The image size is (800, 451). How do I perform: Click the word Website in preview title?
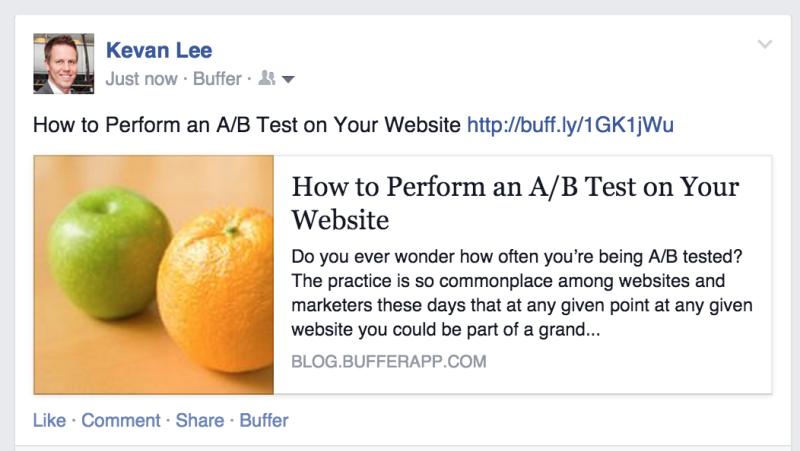coord(340,220)
